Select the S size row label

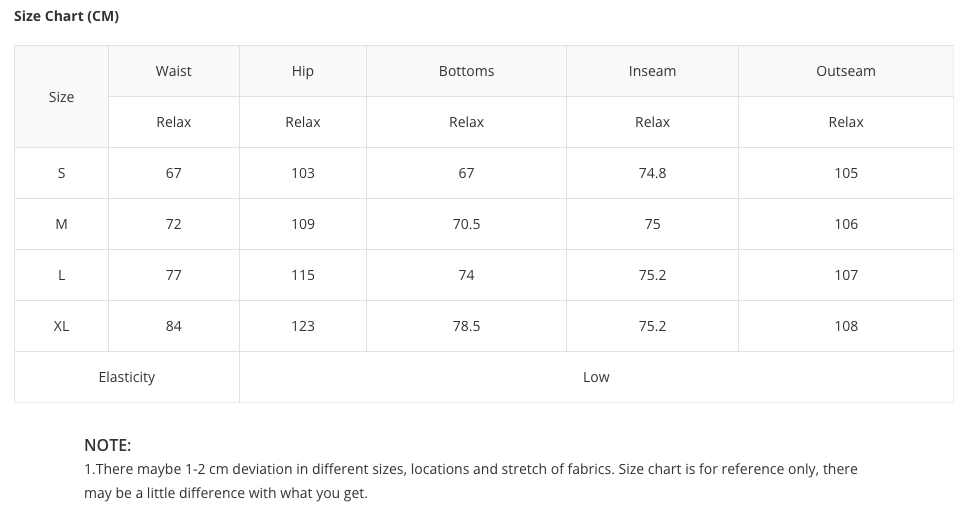[x=61, y=173]
